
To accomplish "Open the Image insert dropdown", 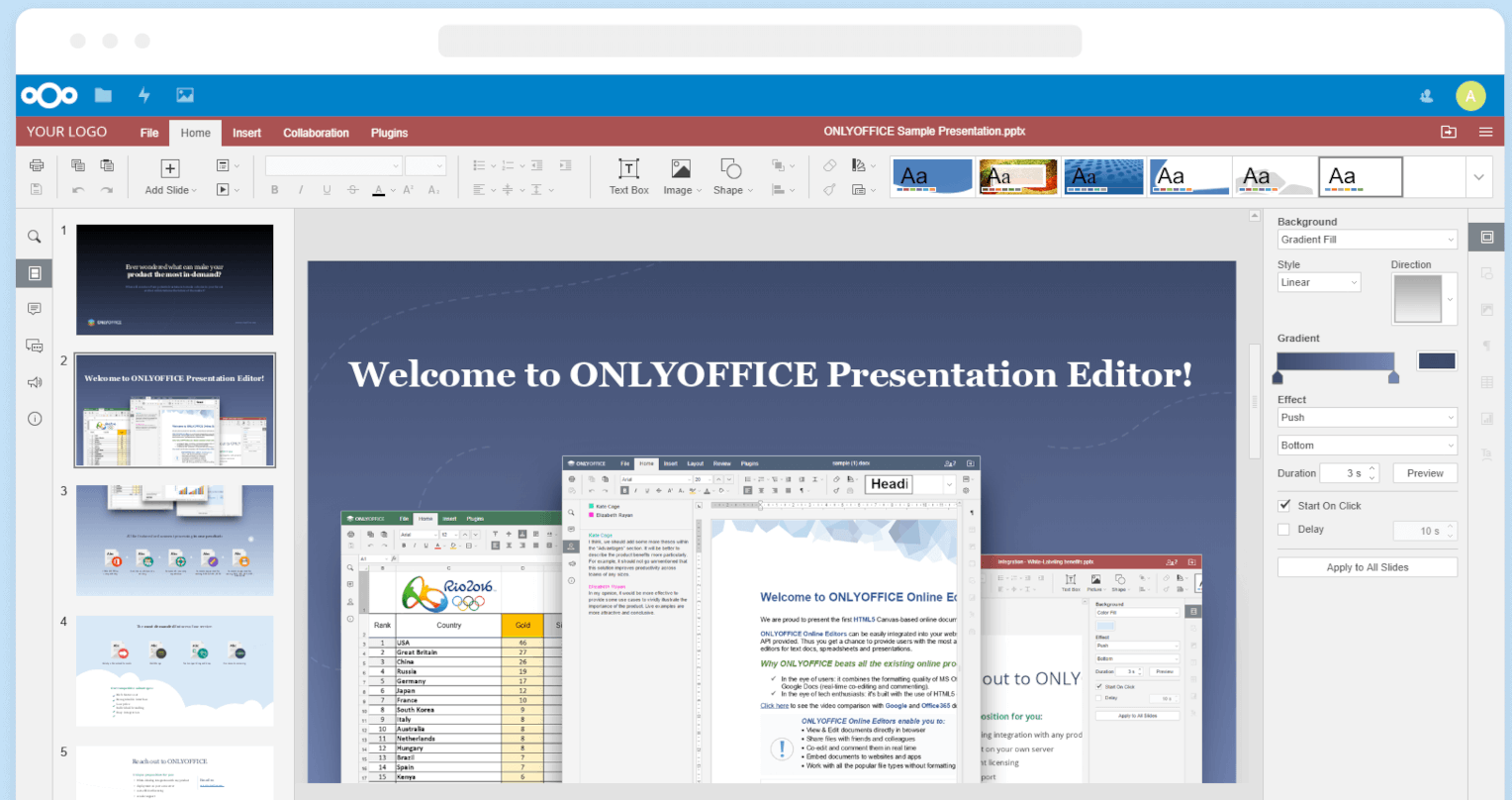I will pyautogui.click(x=682, y=176).
